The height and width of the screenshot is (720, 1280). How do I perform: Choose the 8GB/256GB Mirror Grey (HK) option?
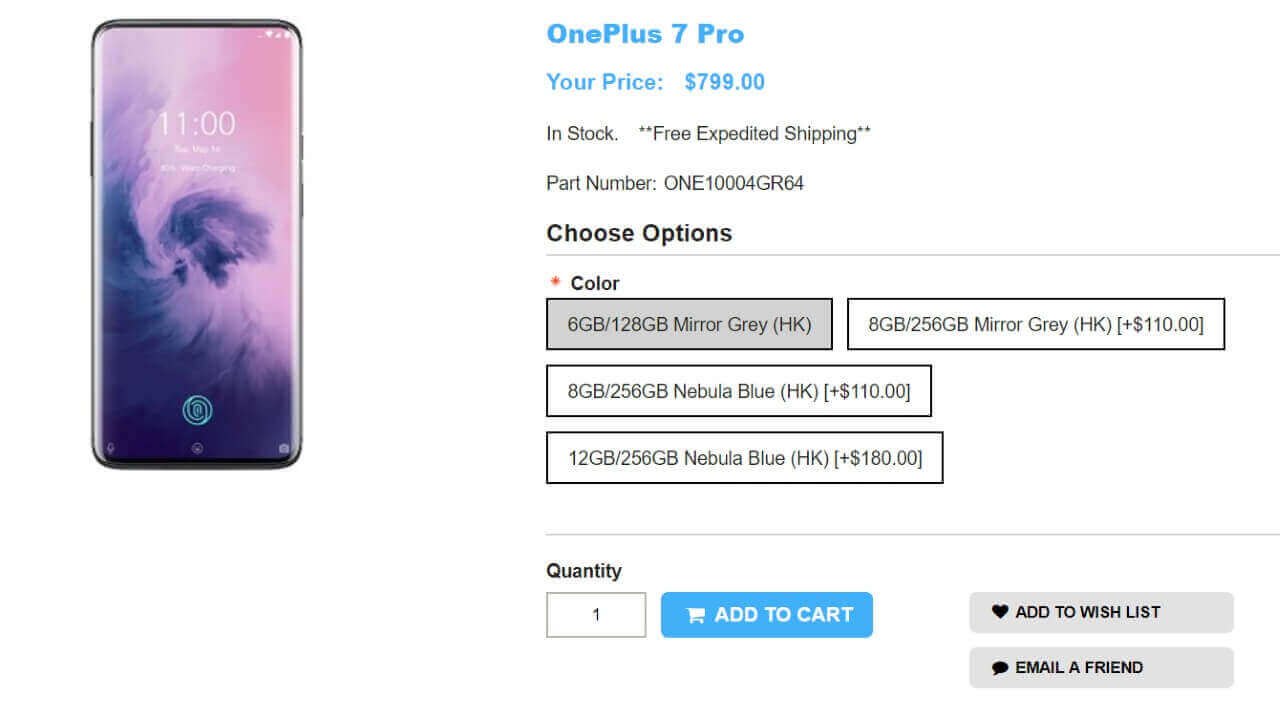[1035, 324]
